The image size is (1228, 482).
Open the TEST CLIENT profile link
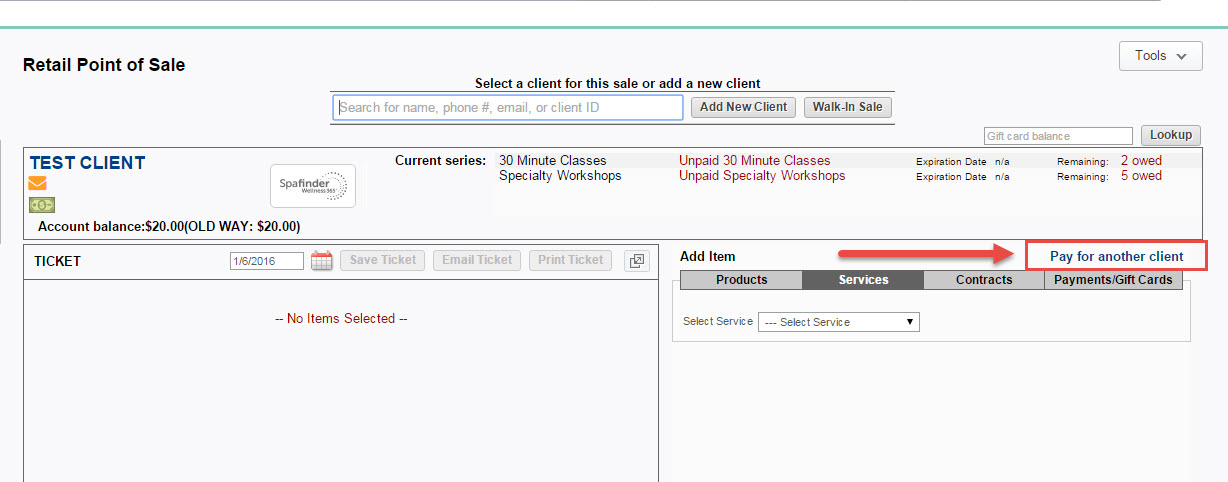click(87, 163)
